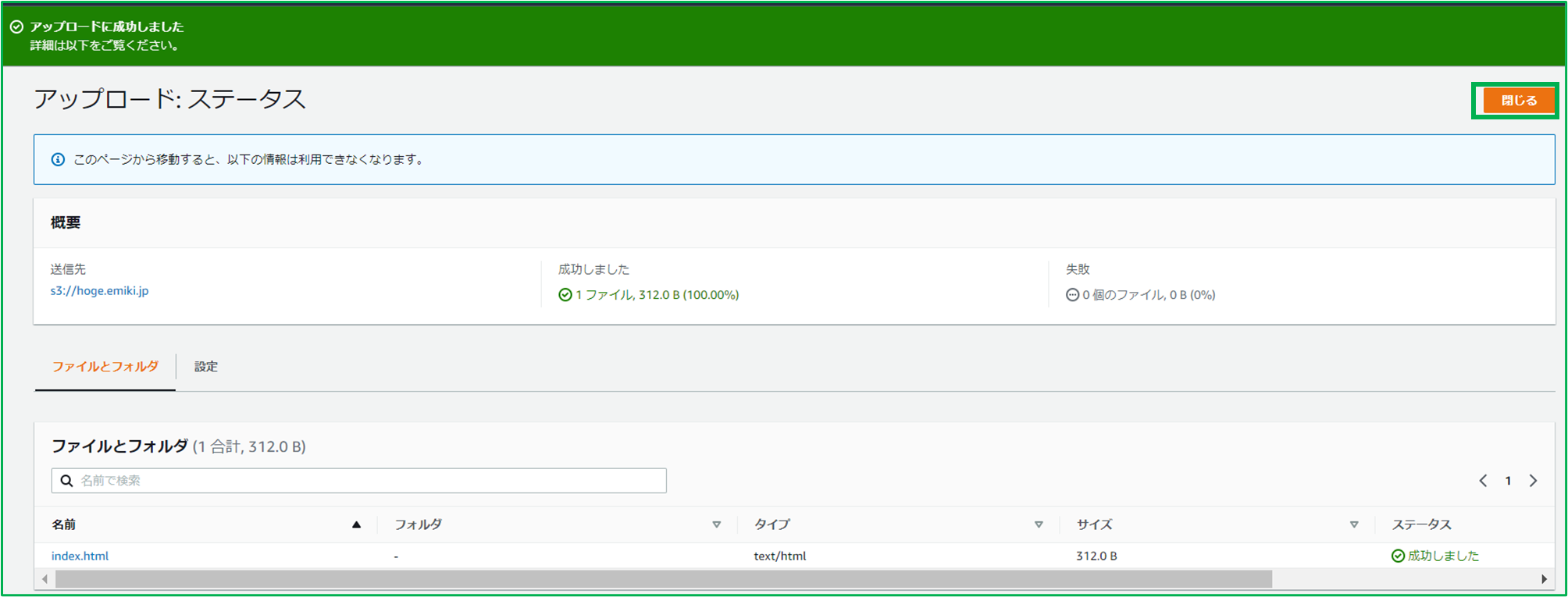Click the info icon in blue notice
Screen dimensions: 1568x597
(x=58, y=159)
